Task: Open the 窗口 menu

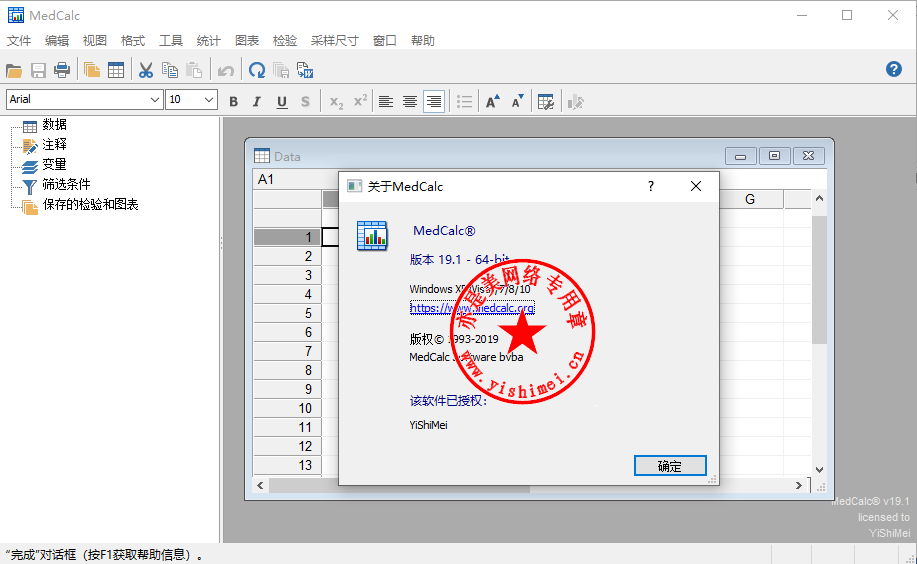Action: (x=385, y=40)
